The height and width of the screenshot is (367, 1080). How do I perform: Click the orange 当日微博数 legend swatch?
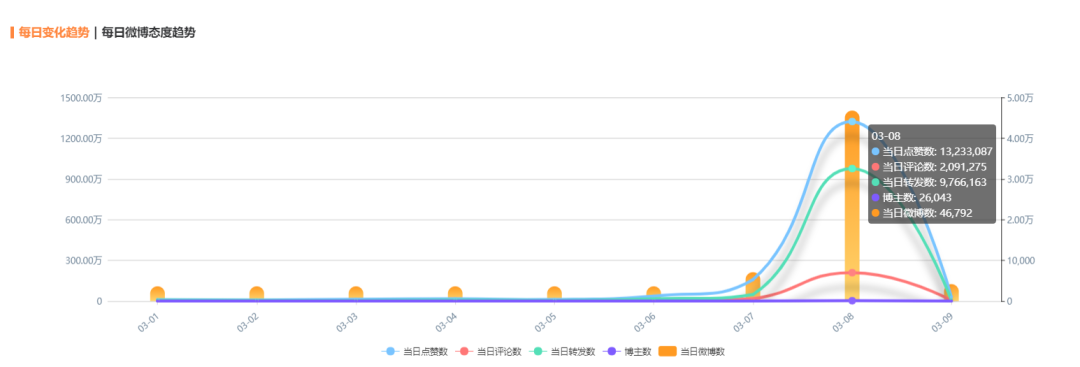667,351
